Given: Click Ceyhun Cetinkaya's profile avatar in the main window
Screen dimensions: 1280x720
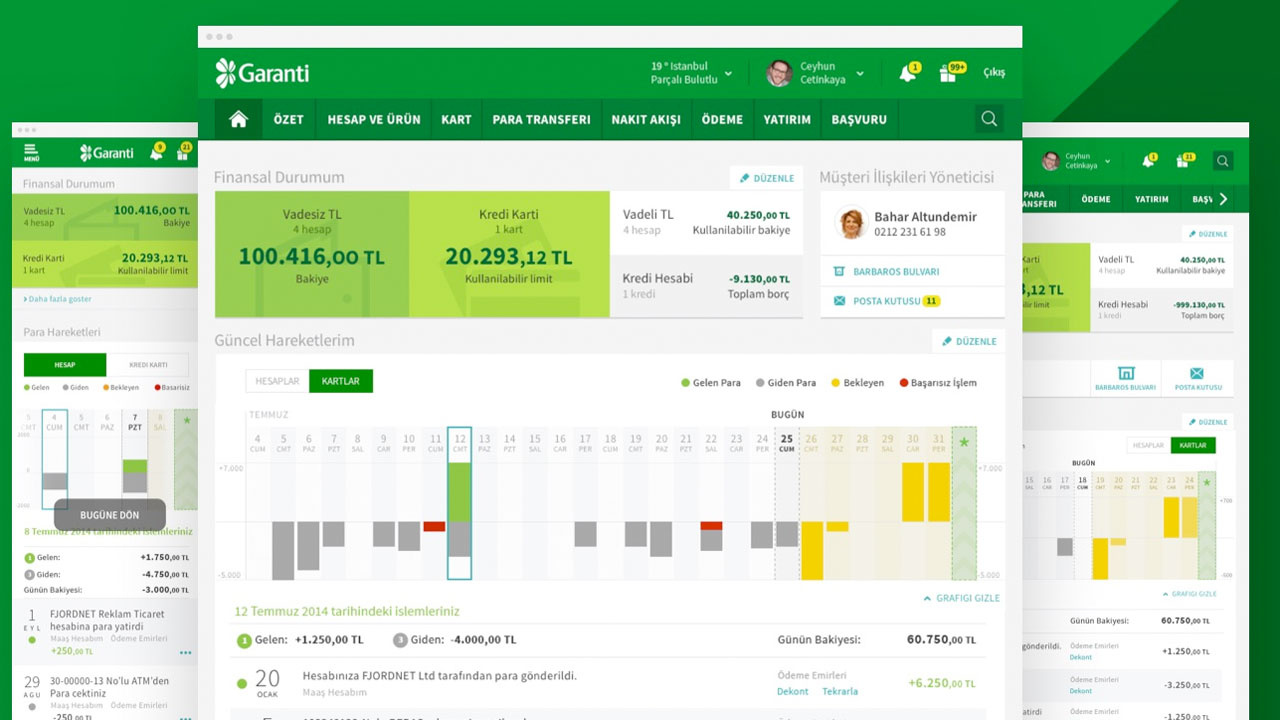Looking at the screenshot, I should (x=779, y=73).
